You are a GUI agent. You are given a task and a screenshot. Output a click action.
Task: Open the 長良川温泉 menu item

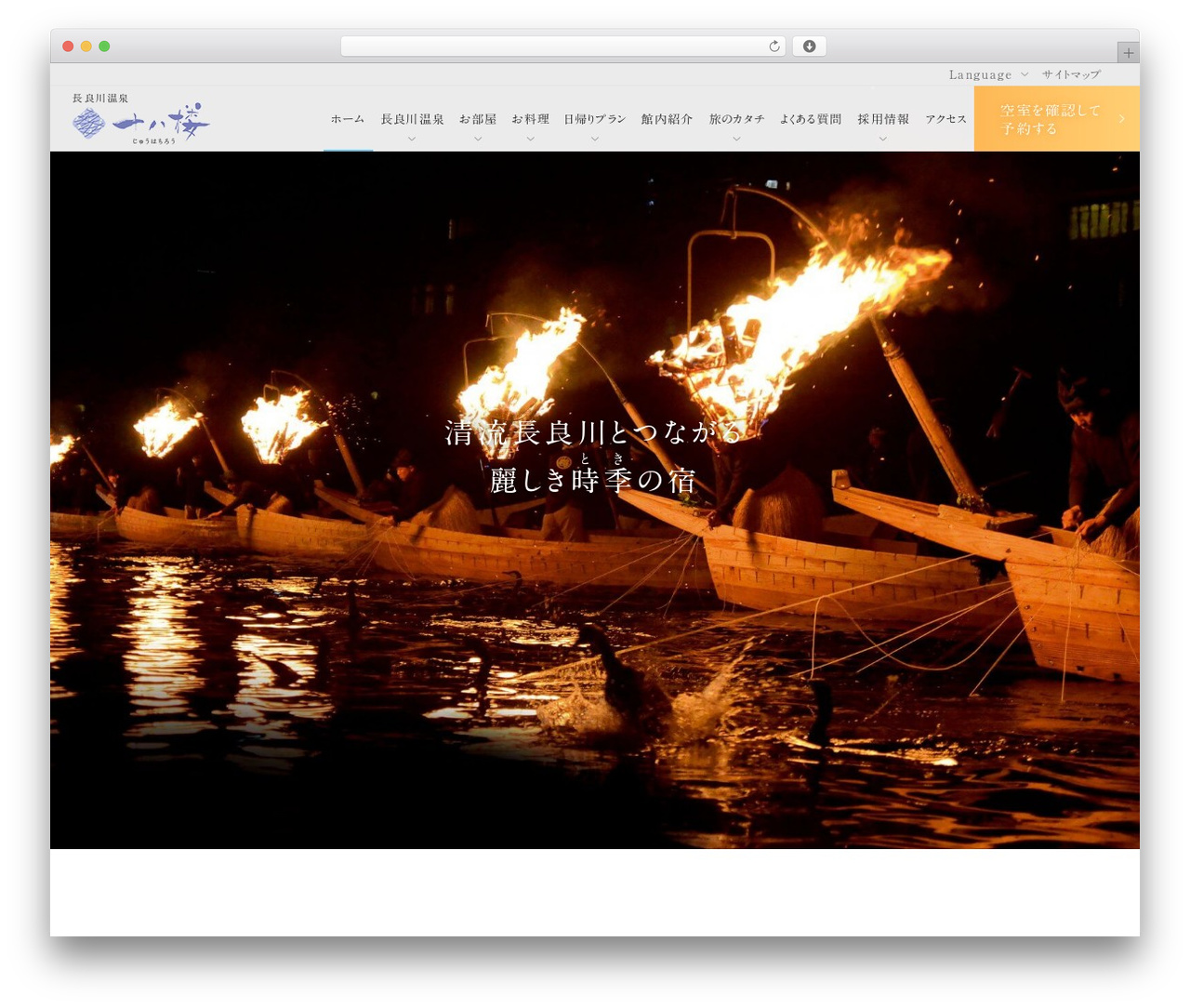(x=412, y=119)
